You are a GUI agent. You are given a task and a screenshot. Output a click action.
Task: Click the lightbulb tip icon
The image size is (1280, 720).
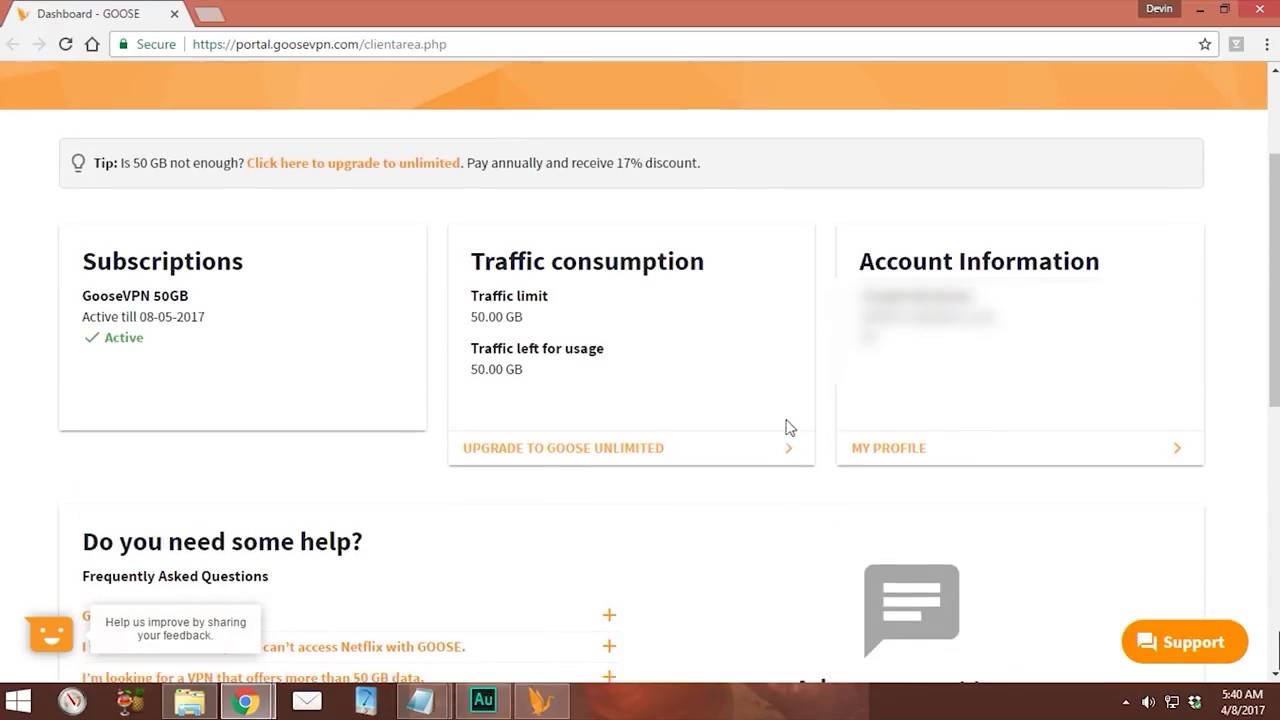pyautogui.click(x=78, y=163)
